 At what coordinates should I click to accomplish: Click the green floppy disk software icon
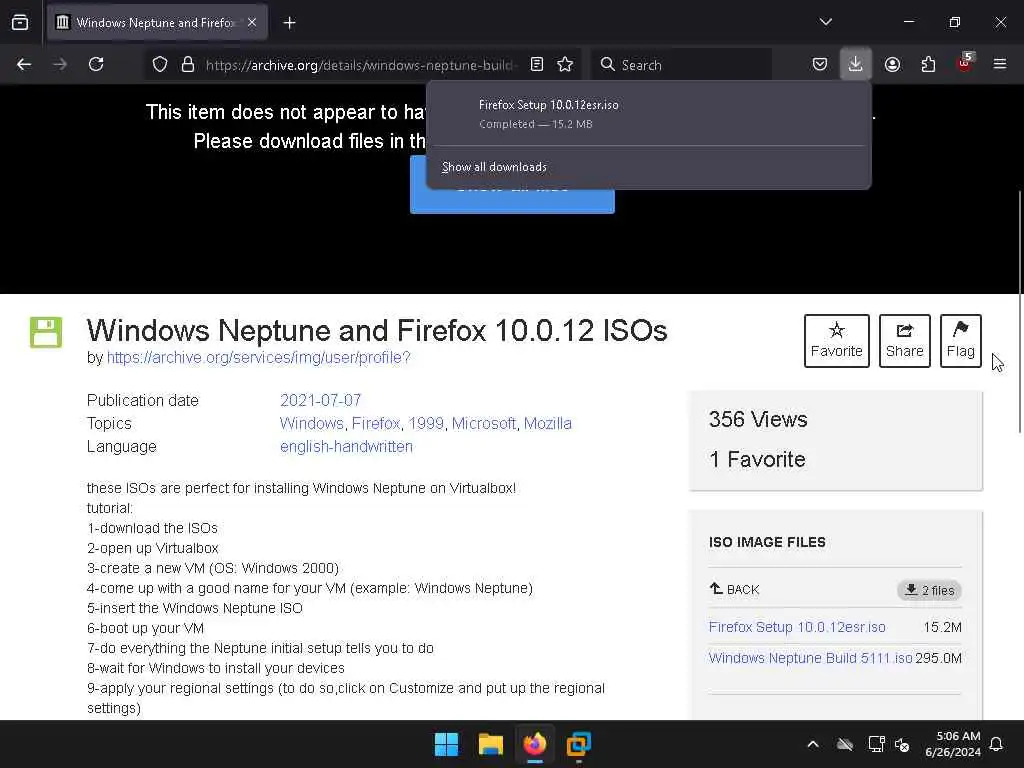[46, 332]
